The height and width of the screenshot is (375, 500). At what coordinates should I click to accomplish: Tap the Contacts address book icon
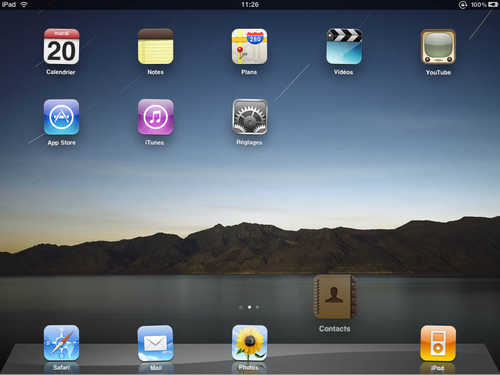(335, 297)
